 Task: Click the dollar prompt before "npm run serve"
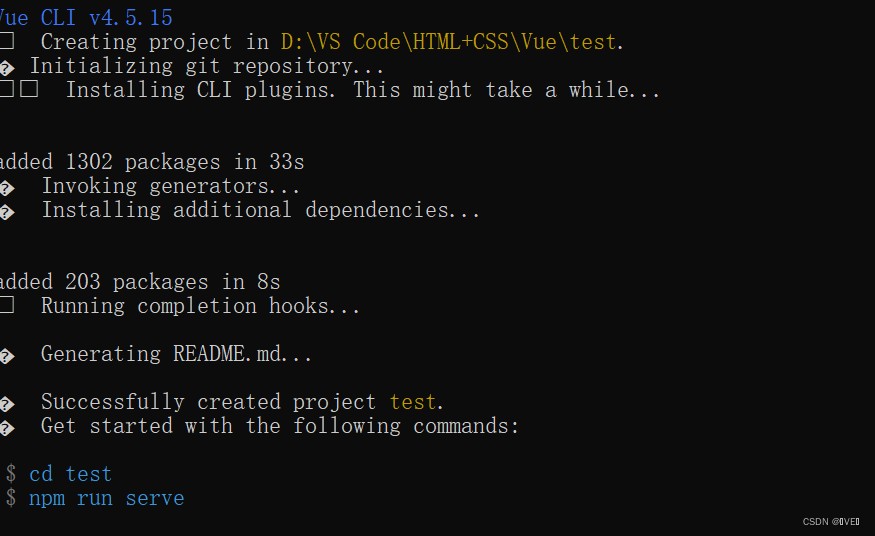[x=11, y=498]
